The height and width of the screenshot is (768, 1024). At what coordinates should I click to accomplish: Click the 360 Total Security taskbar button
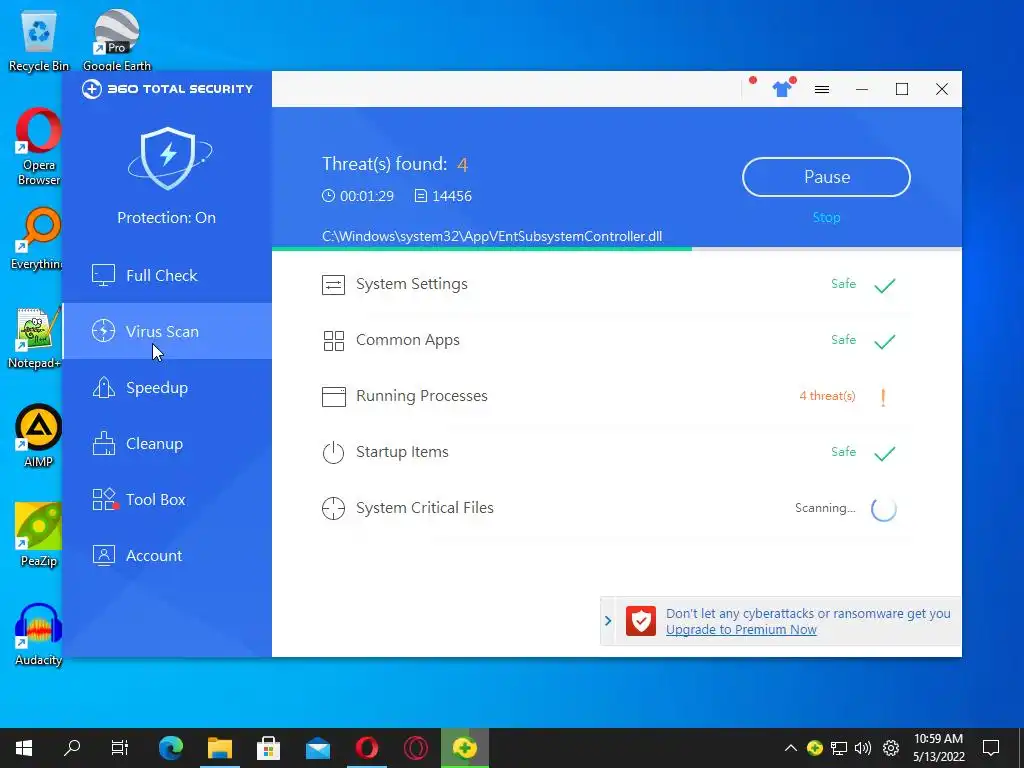(x=464, y=748)
